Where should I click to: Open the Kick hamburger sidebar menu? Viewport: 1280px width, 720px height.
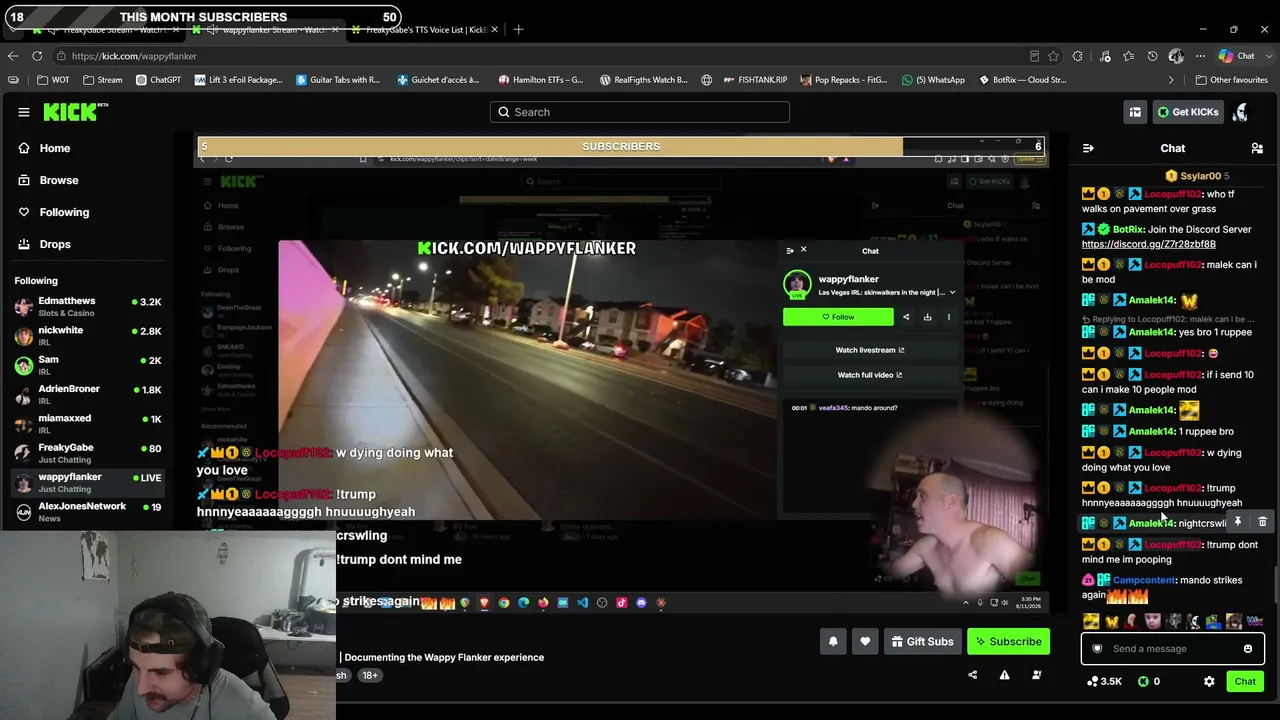[x=24, y=112]
